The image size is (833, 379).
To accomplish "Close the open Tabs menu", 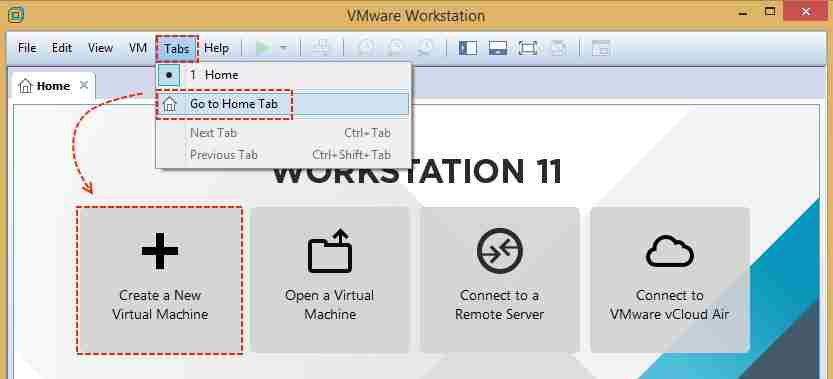I will point(177,49).
